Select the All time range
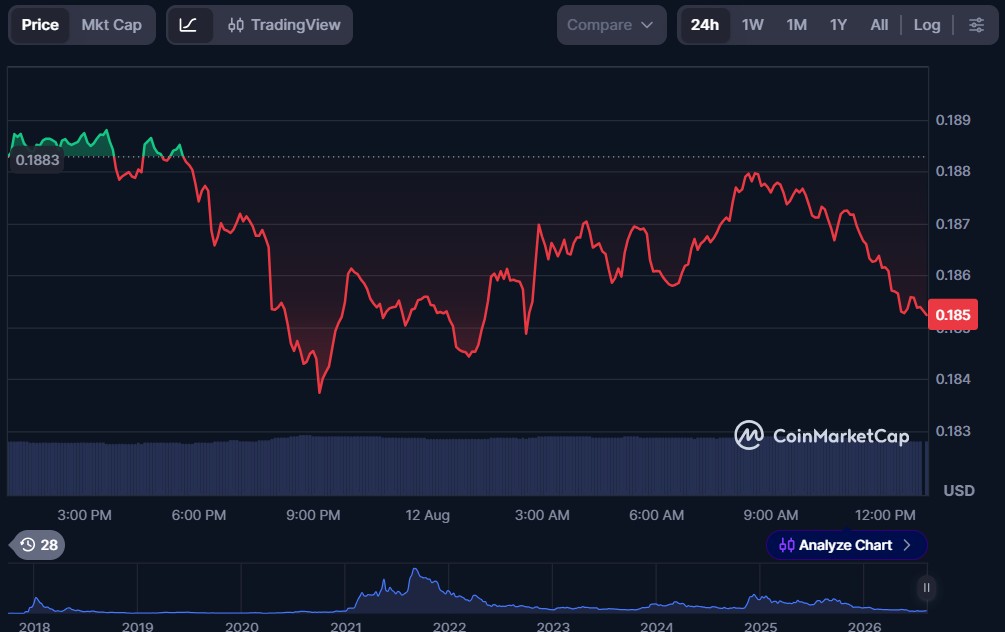 [879, 25]
